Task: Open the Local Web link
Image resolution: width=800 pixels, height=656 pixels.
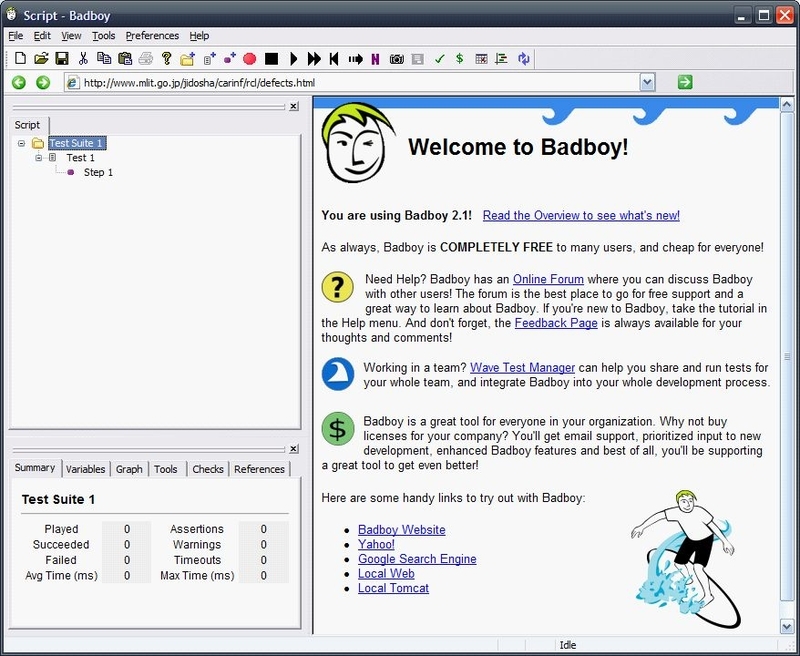Action: click(x=386, y=574)
